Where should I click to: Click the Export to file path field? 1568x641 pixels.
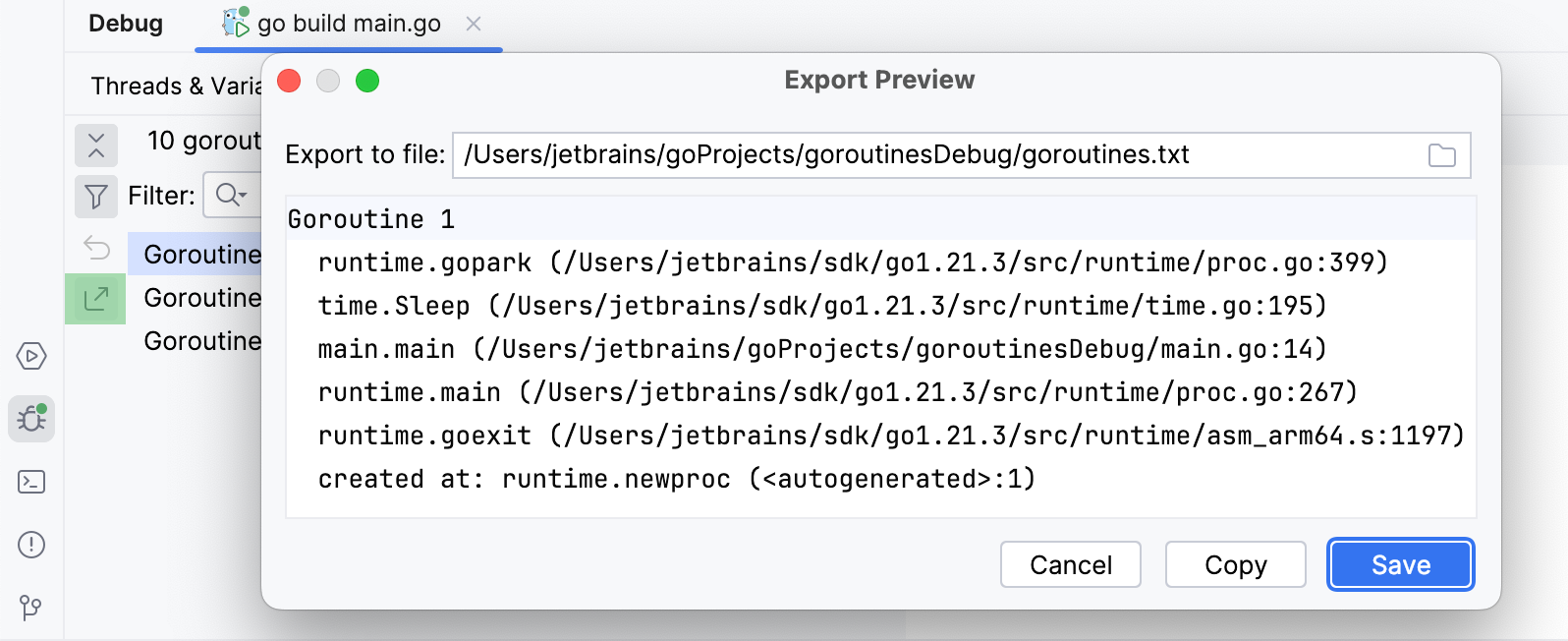click(x=933, y=155)
